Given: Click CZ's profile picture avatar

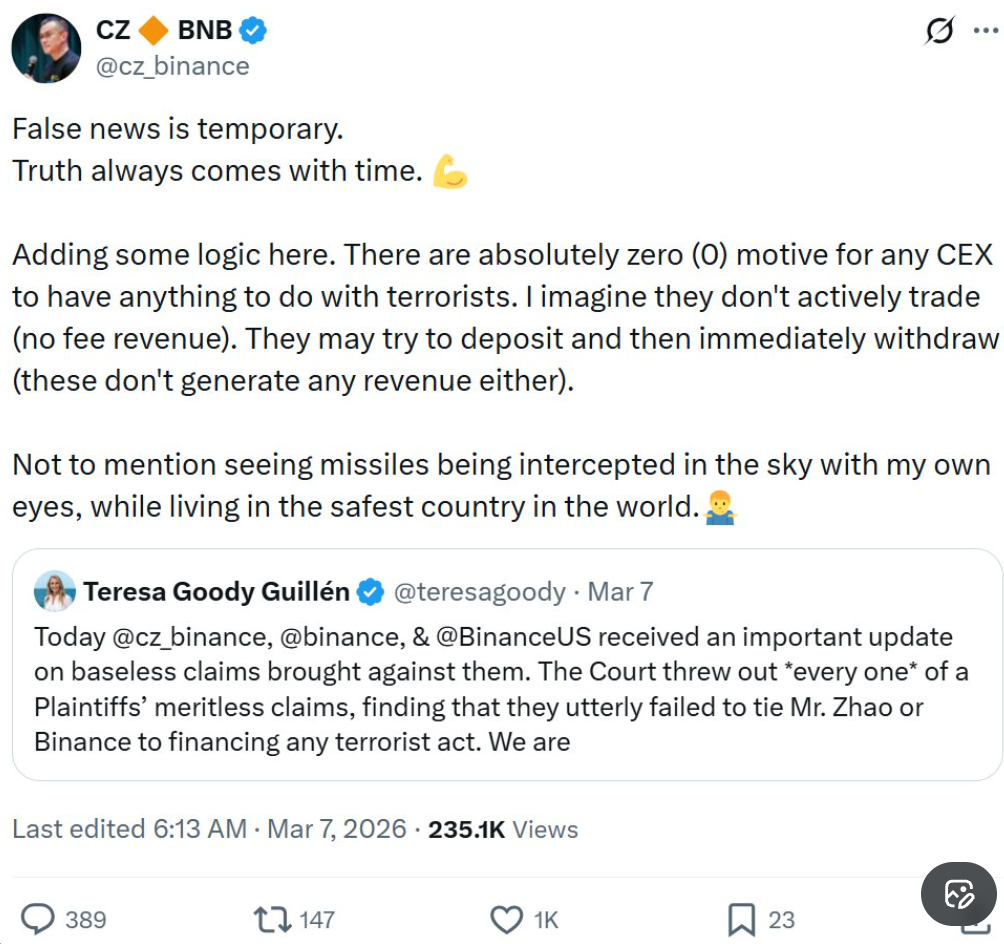Looking at the screenshot, I should pos(46,48).
